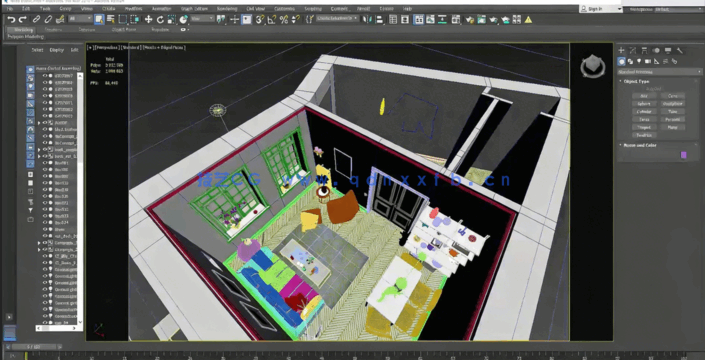Open the Tools menu
Viewport: 705px width, 360px height.
pyautogui.click(x=45, y=9)
